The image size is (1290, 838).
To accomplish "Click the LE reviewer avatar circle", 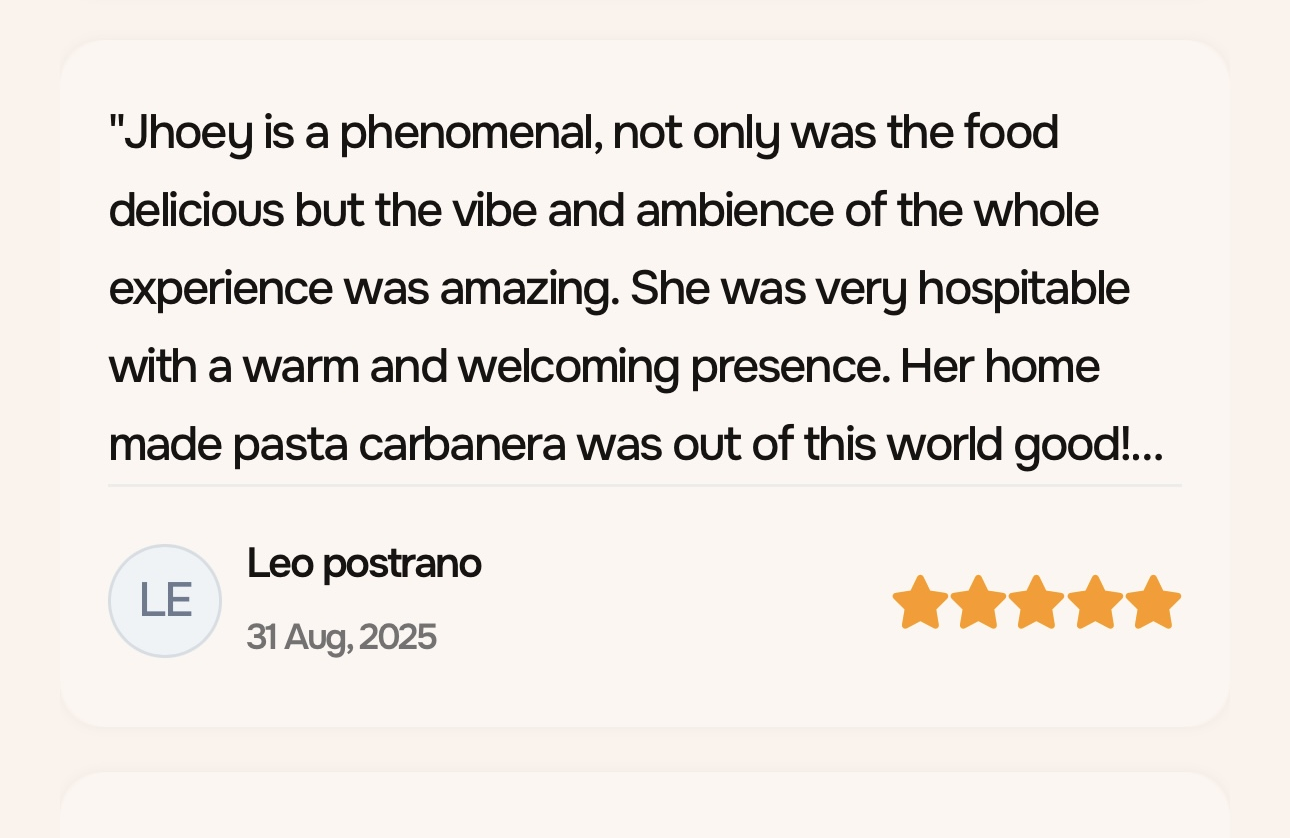I will [x=165, y=601].
